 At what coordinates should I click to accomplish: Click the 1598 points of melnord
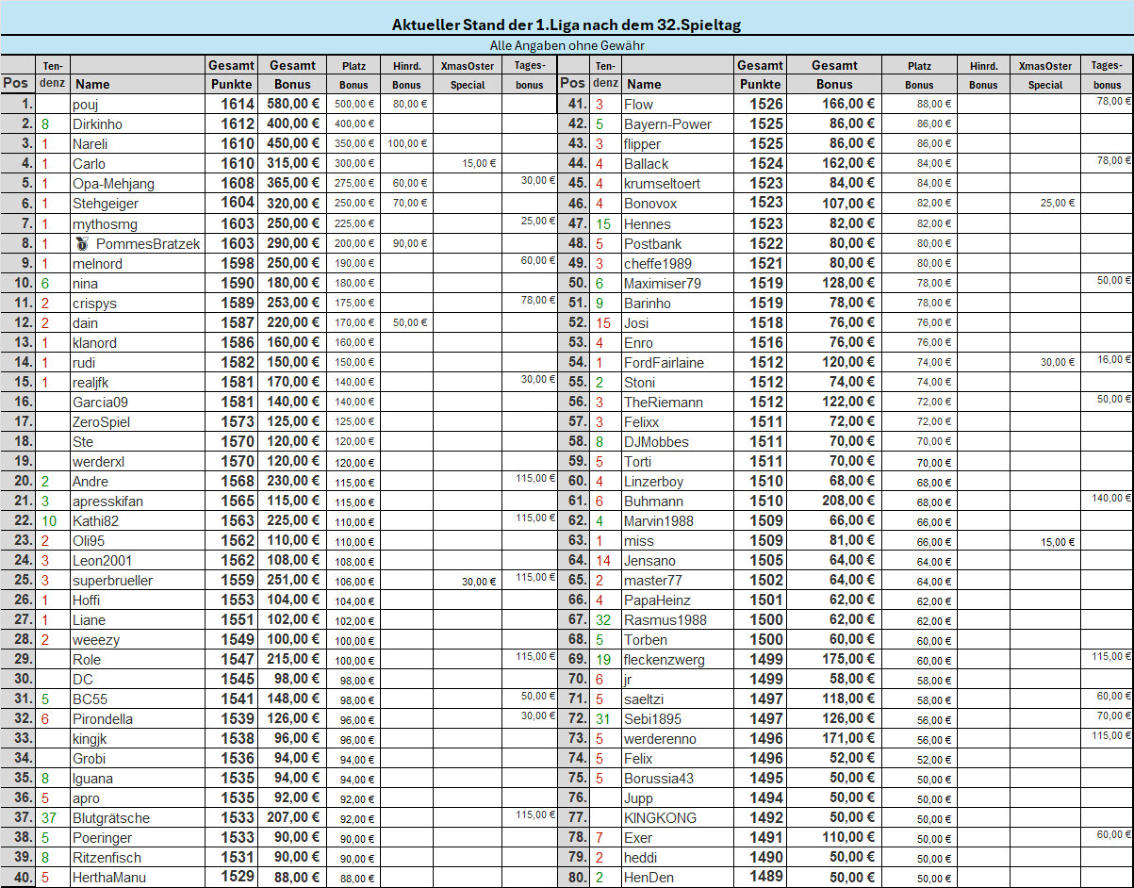[x=237, y=263]
